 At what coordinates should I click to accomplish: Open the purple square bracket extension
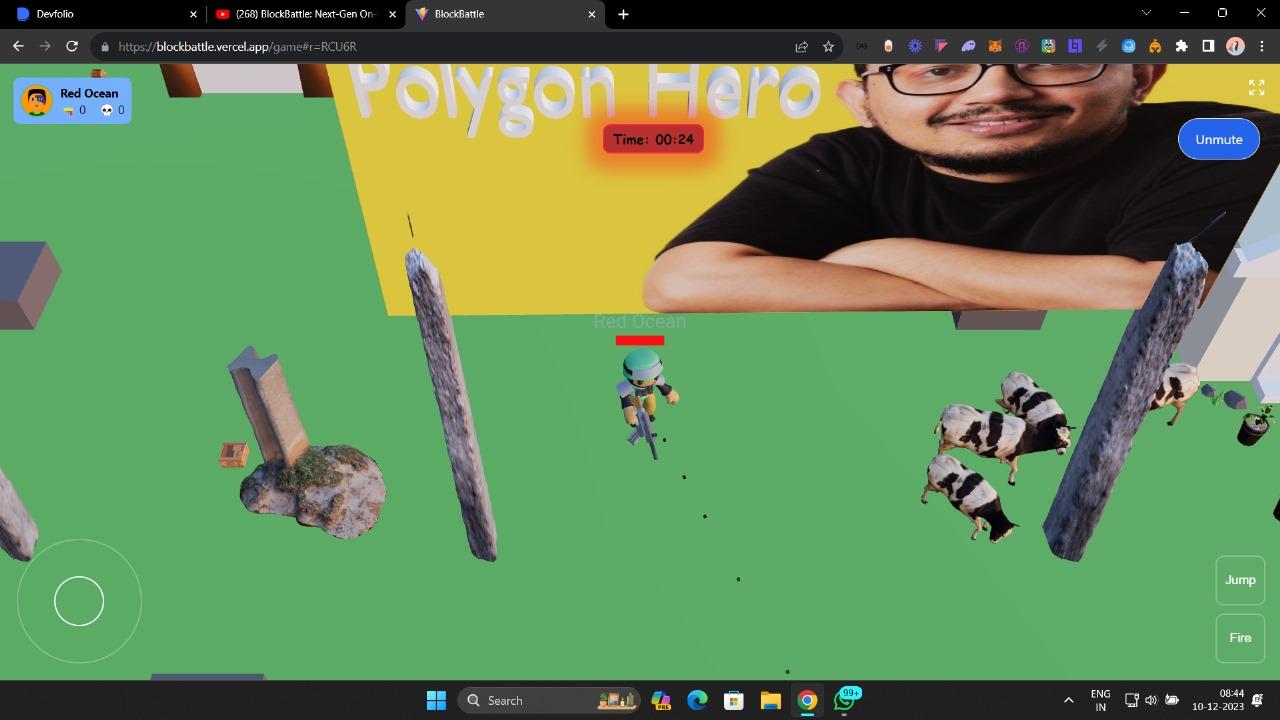point(1075,46)
